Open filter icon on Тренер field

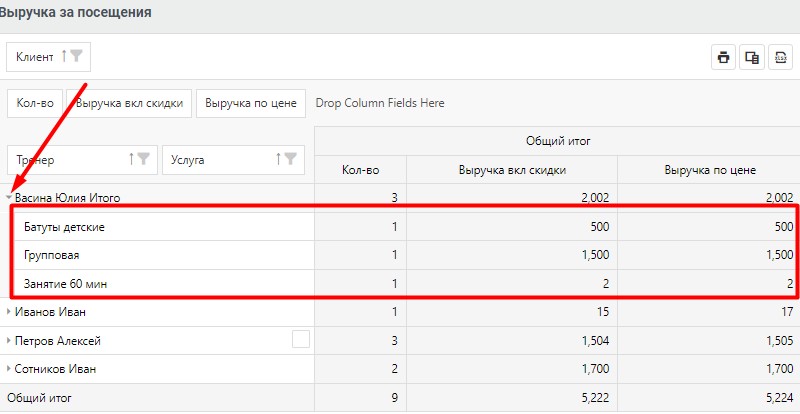click(143, 159)
